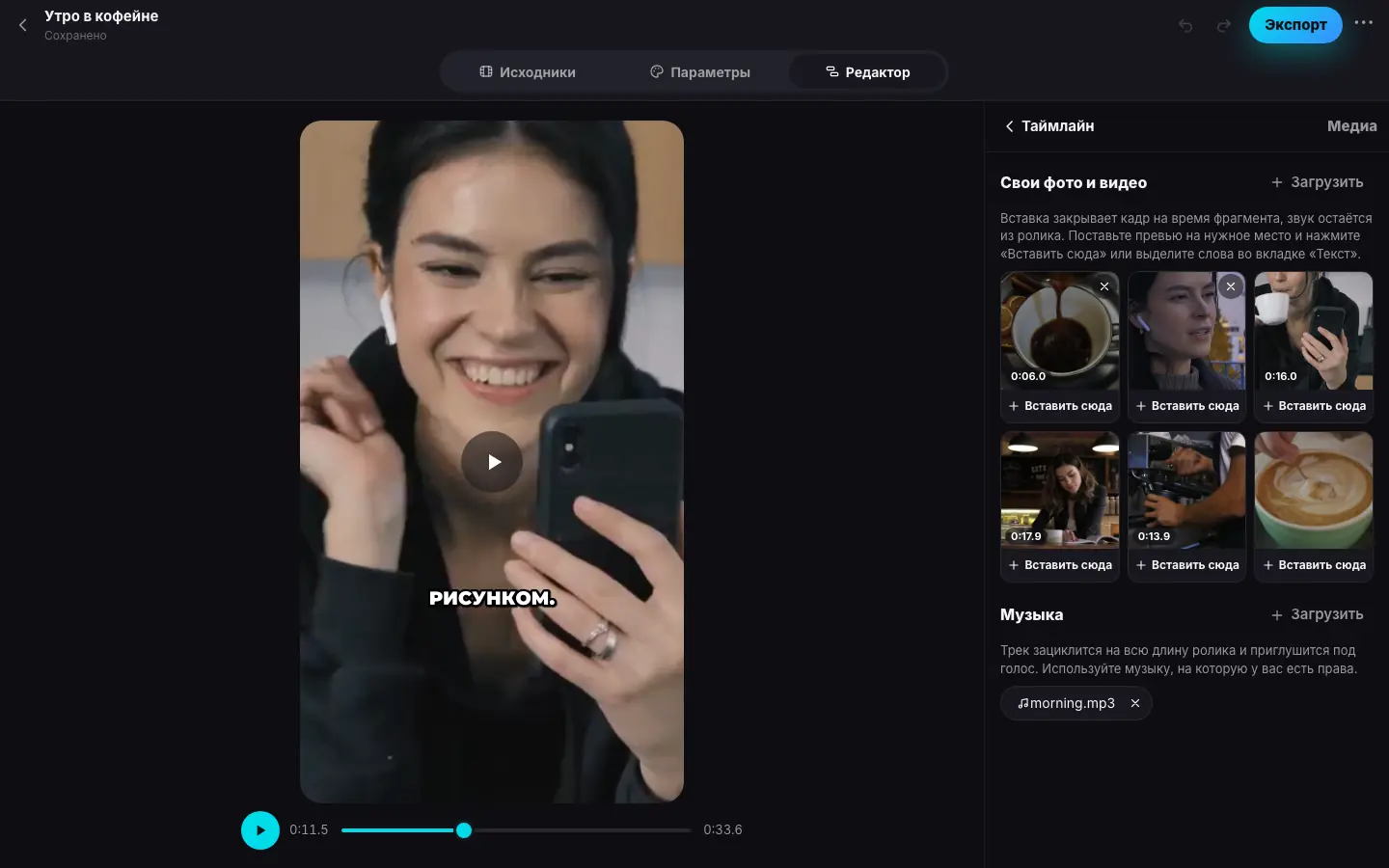Select the espresso machine thumbnail
Screen dimensions: 1389x868
(x=1186, y=490)
